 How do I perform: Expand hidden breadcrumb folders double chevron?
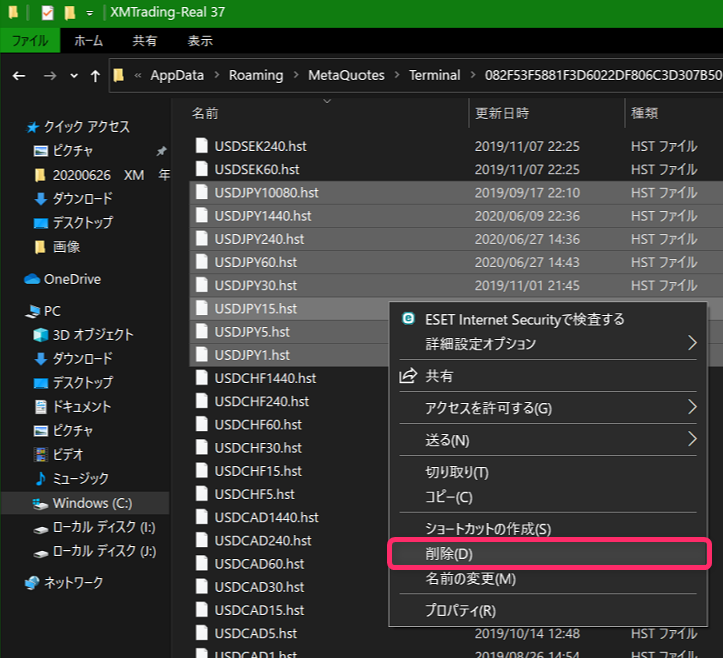[137, 75]
